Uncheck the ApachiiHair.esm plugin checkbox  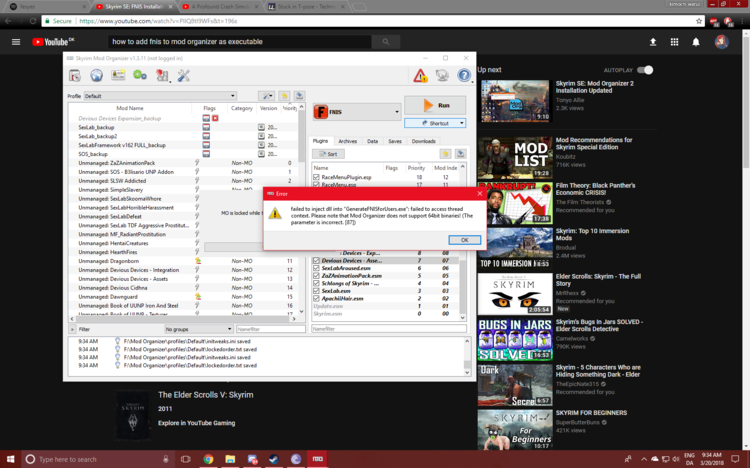pyautogui.click(x=317, y=298)
